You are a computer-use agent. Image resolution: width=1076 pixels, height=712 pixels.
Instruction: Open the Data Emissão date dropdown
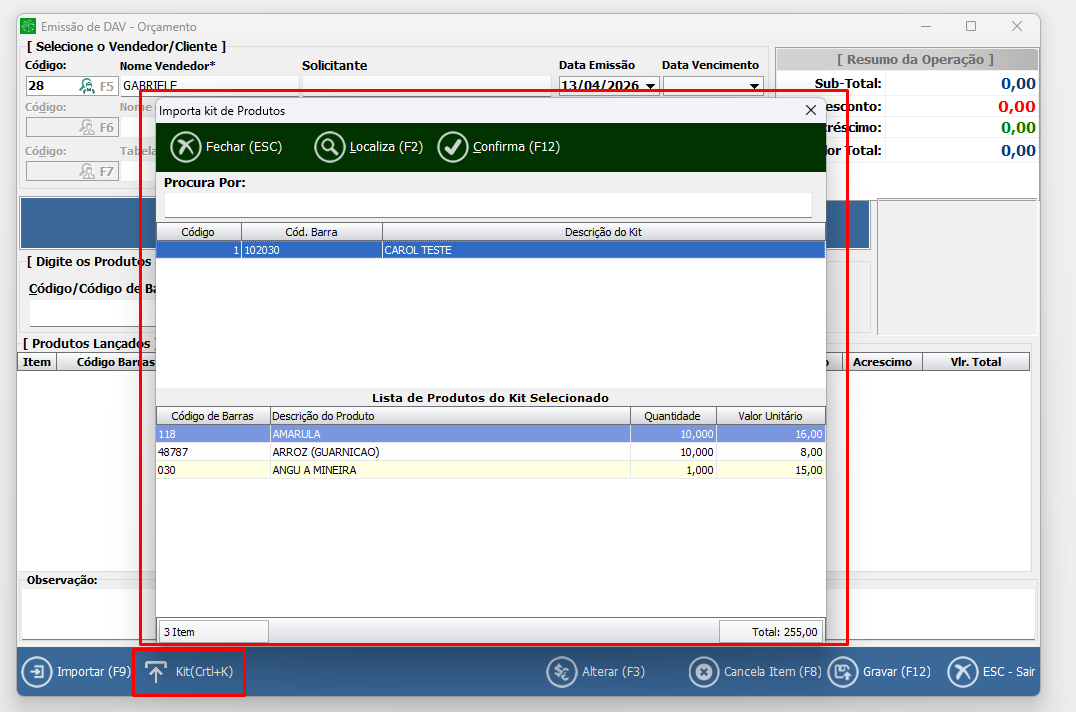(x=651, y=86)
